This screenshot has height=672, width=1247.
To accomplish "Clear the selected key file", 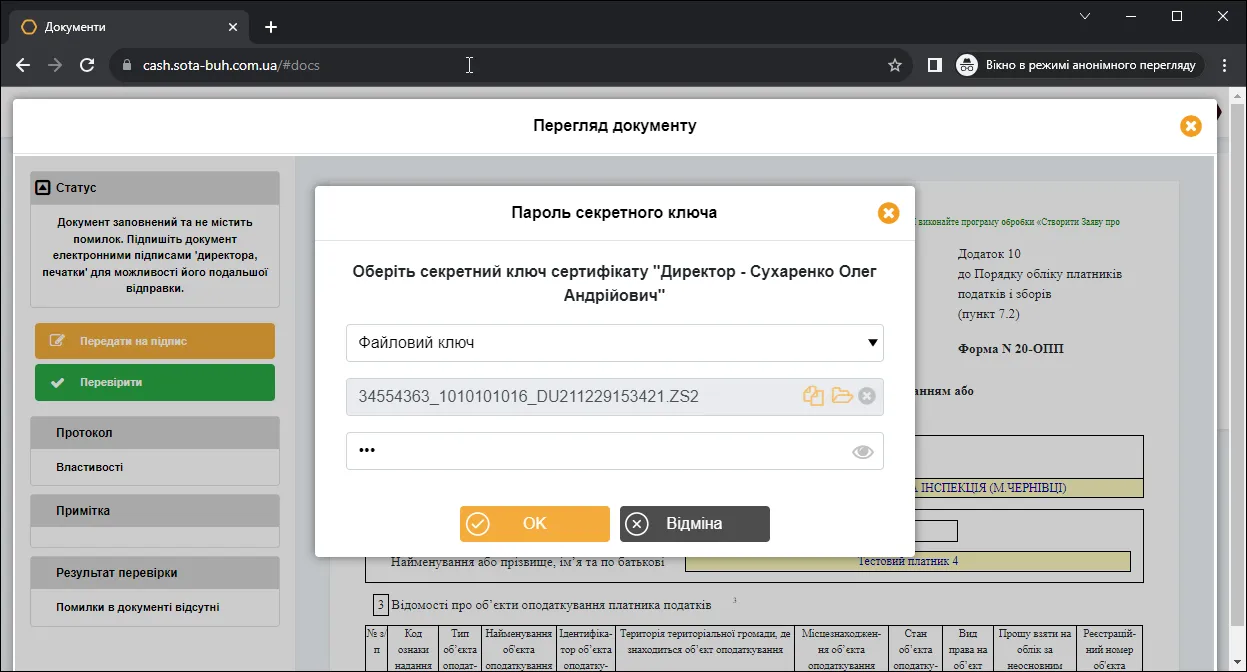I will pyautogui.click(x=867, y=396).
